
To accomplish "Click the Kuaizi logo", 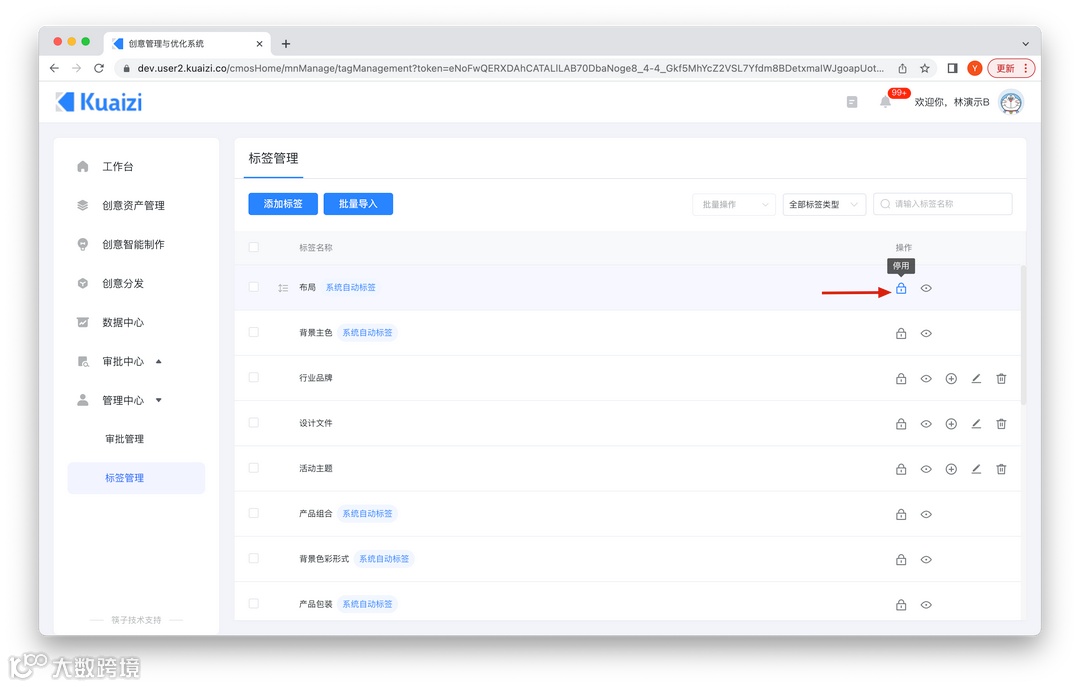I will (x=99, y=102).
